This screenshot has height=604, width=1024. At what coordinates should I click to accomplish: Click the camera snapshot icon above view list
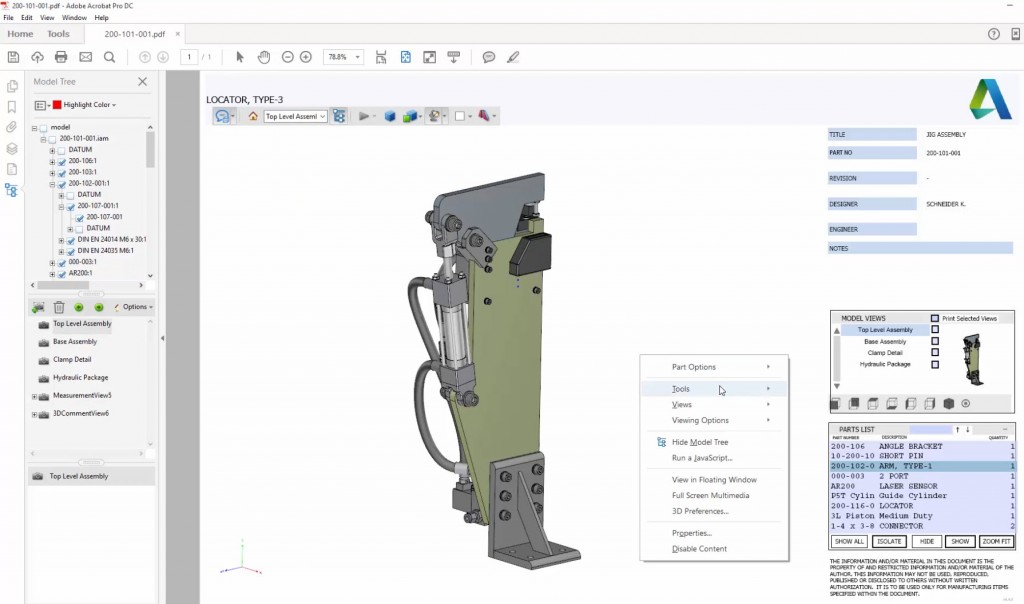[38, 307]
